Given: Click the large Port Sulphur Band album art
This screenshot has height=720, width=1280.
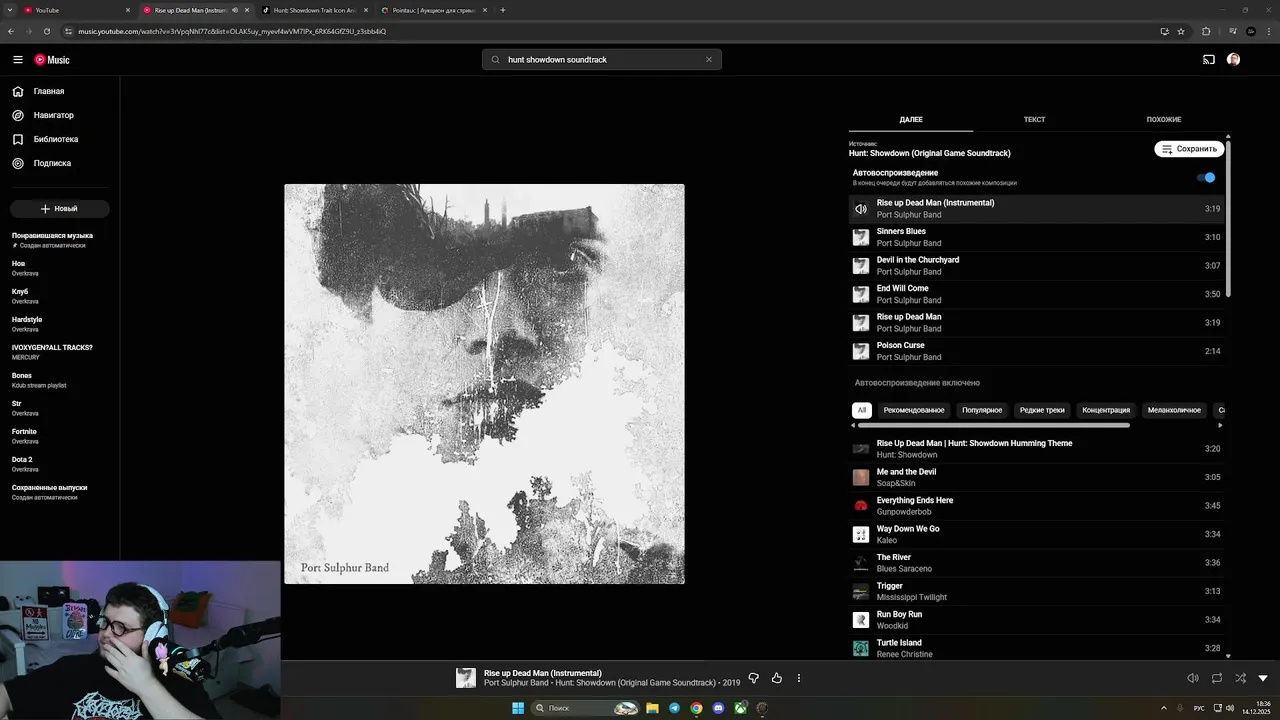Looking at the screenshot, I should 484,384.
